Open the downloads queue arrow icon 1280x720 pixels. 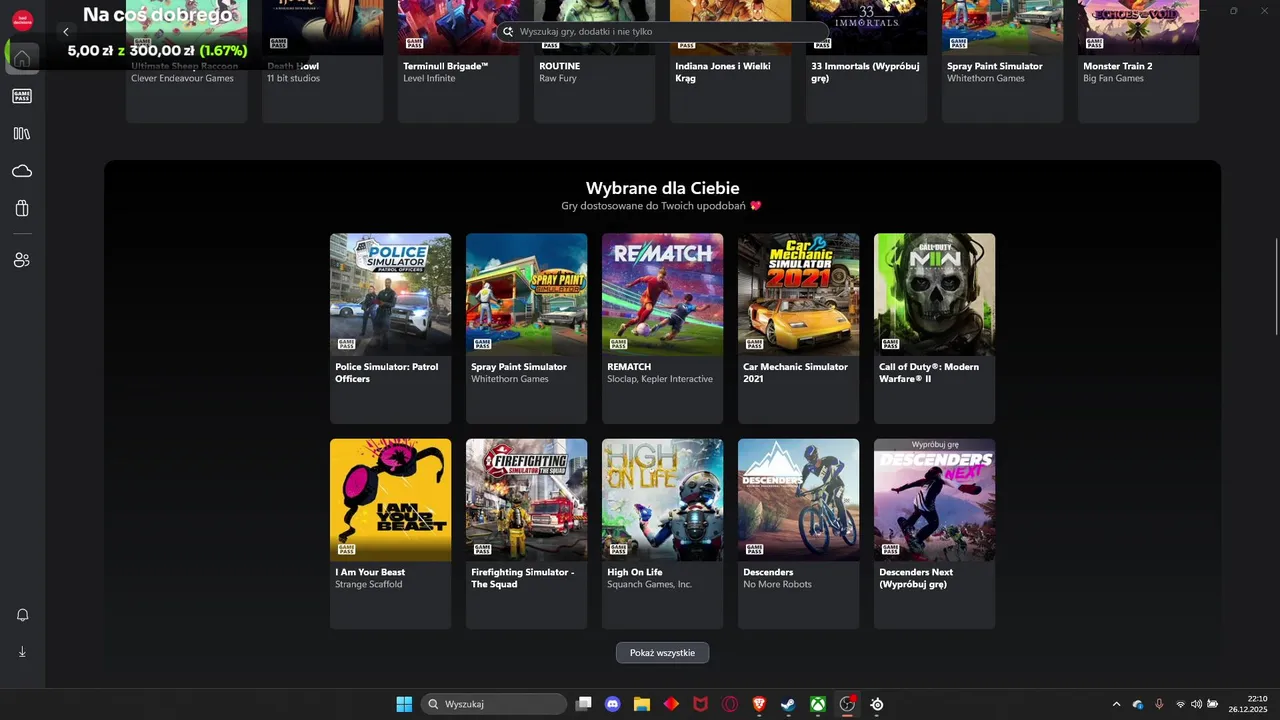(x=22, y=652)
